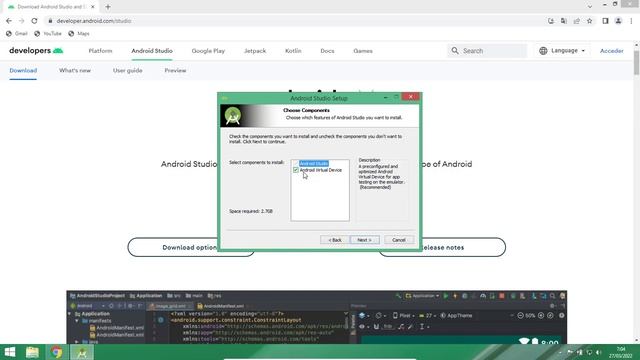Image resolution: width=640 pixels, height=360 pixels.
Task: Open the Docs nav item
Action: point(327,51)
